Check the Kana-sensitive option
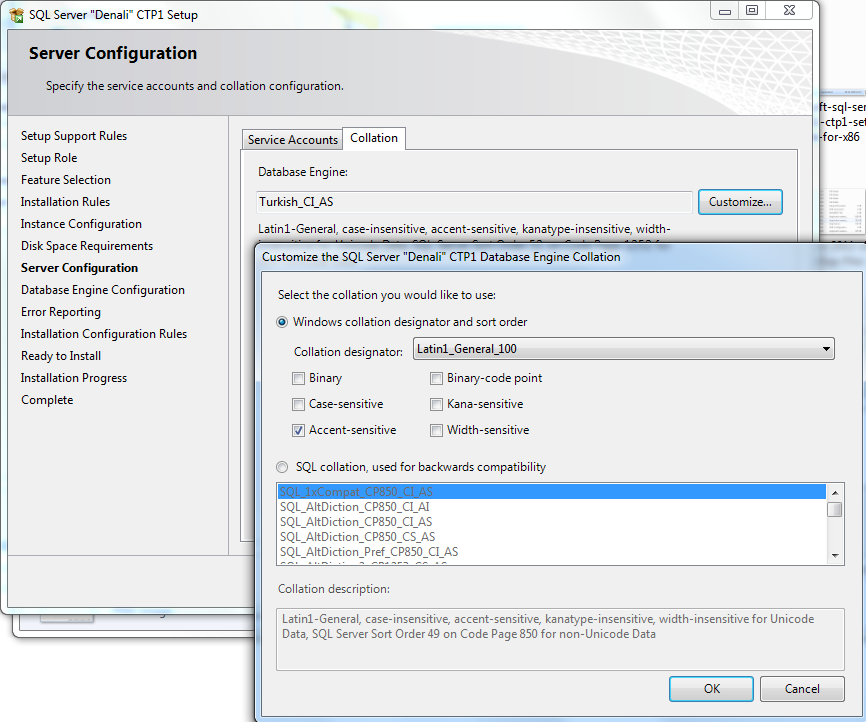 click(x=436, y=404)
